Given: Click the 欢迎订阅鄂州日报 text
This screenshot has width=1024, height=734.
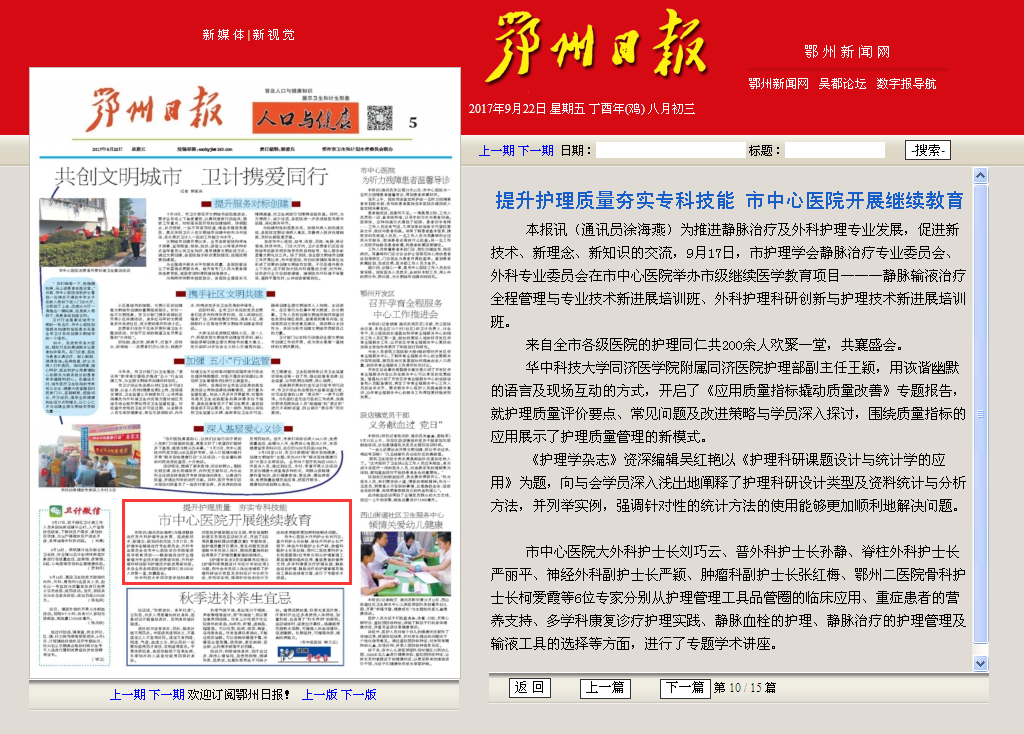Looking at the screenshot, I should click(x=238, y=695).
